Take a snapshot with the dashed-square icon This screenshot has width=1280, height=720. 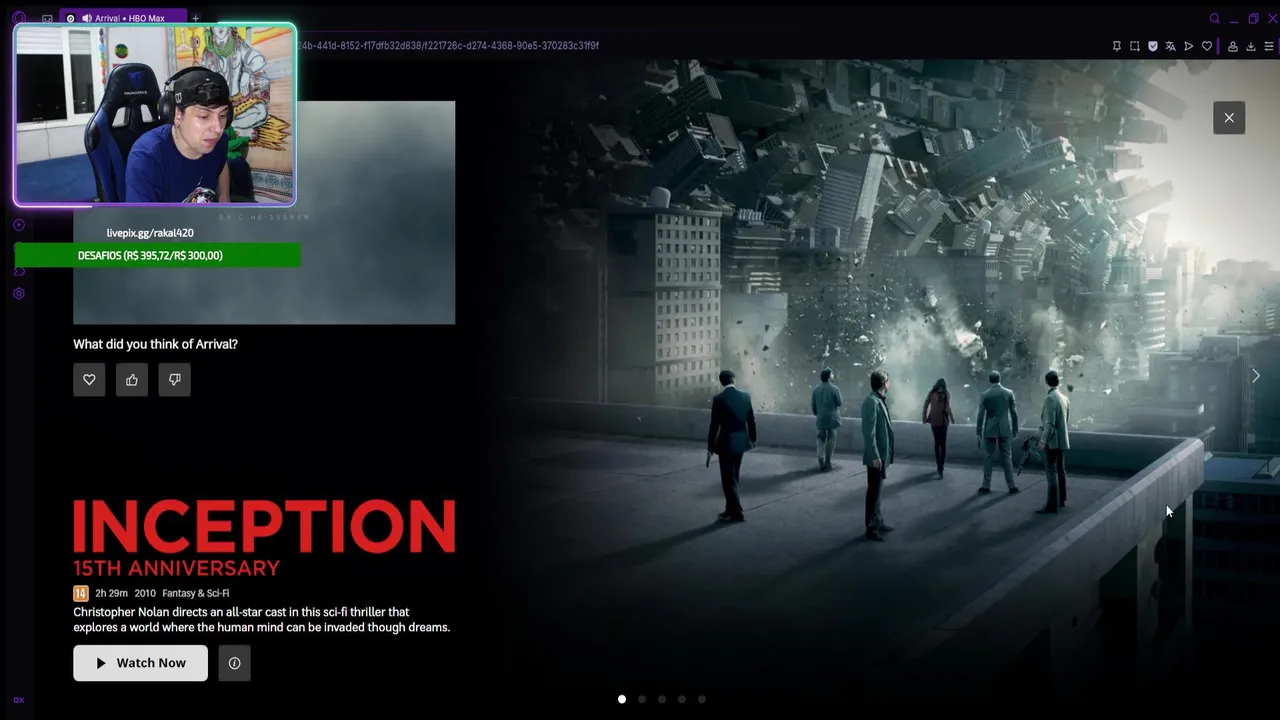(x=1135, y=46)
